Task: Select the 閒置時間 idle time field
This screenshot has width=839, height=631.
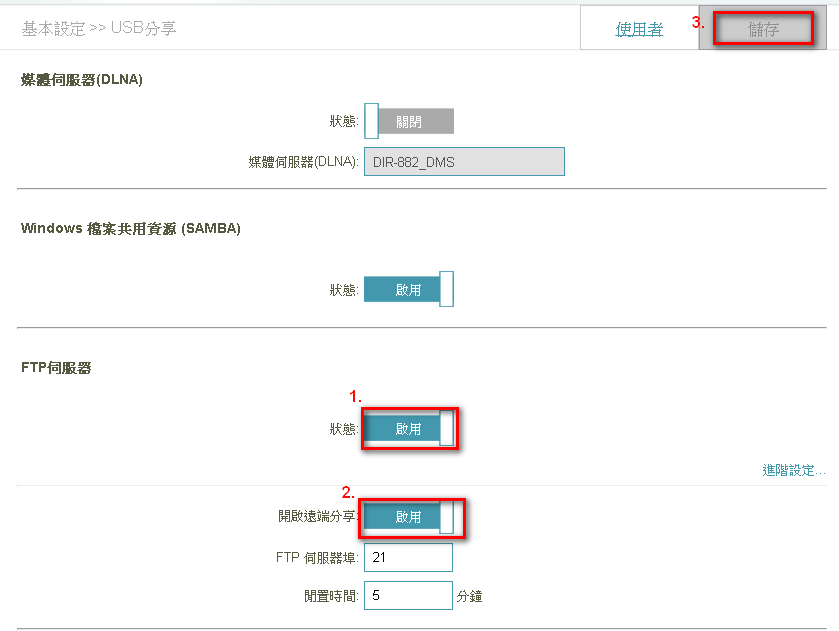Action: coord(408,595)
